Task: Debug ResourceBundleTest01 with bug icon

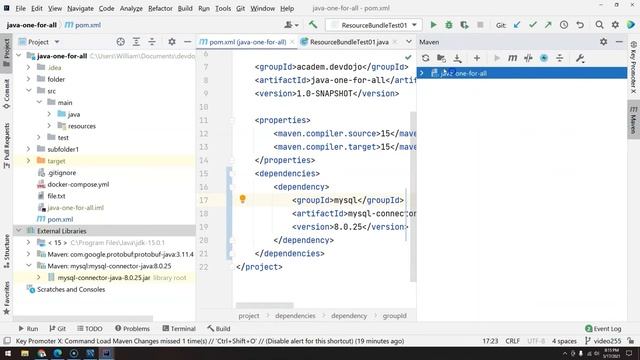Action: point(449,25)
